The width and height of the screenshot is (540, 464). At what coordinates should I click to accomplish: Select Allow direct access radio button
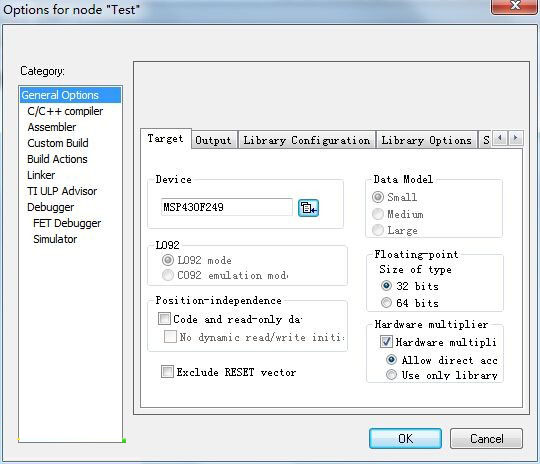click(x=391, y=360)
